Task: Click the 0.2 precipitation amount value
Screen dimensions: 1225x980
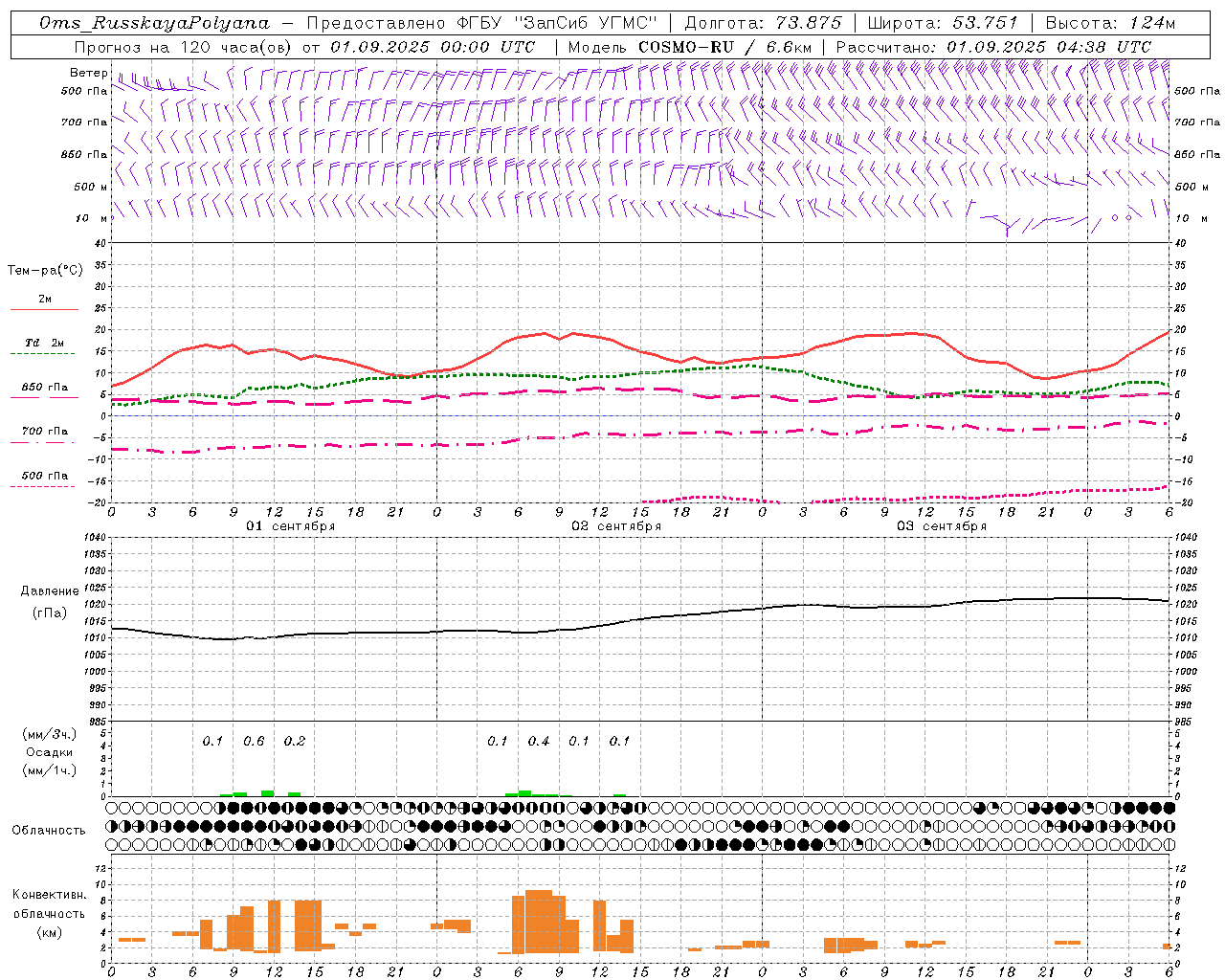Action: pos(295,742)
